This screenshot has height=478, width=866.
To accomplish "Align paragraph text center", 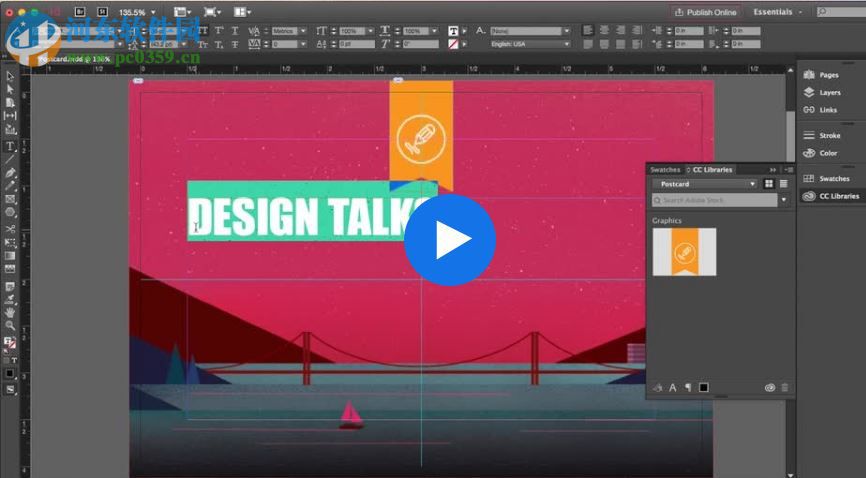I will tap(605, 31).
